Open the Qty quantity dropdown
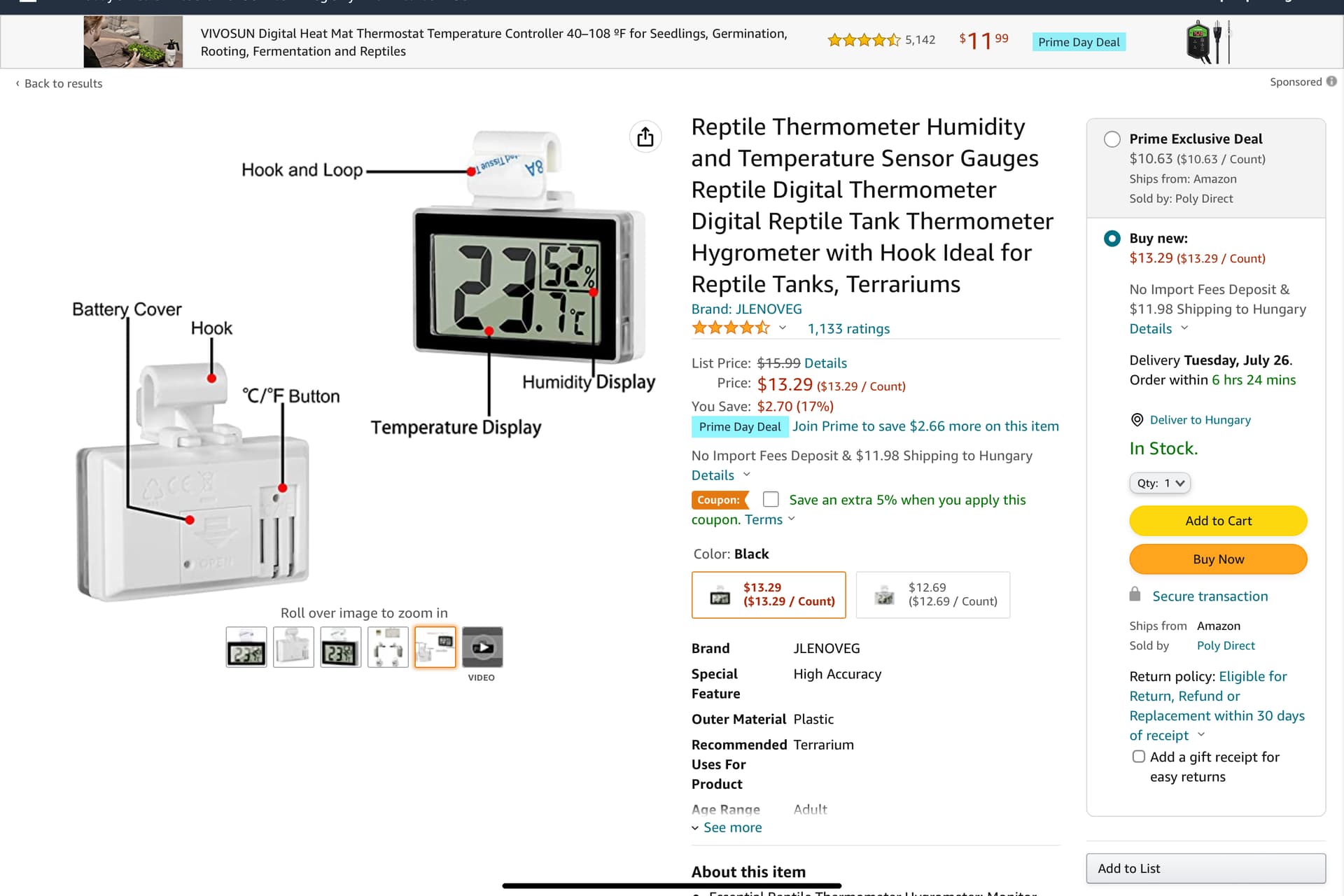Screen dimensions: 1344x896 1160,483
